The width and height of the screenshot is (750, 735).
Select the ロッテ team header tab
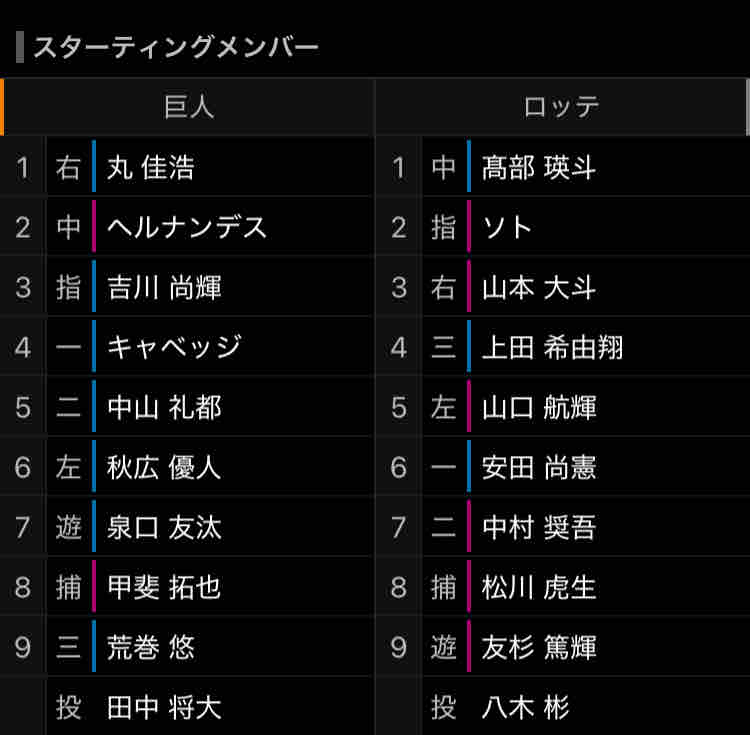click(561, 107)
